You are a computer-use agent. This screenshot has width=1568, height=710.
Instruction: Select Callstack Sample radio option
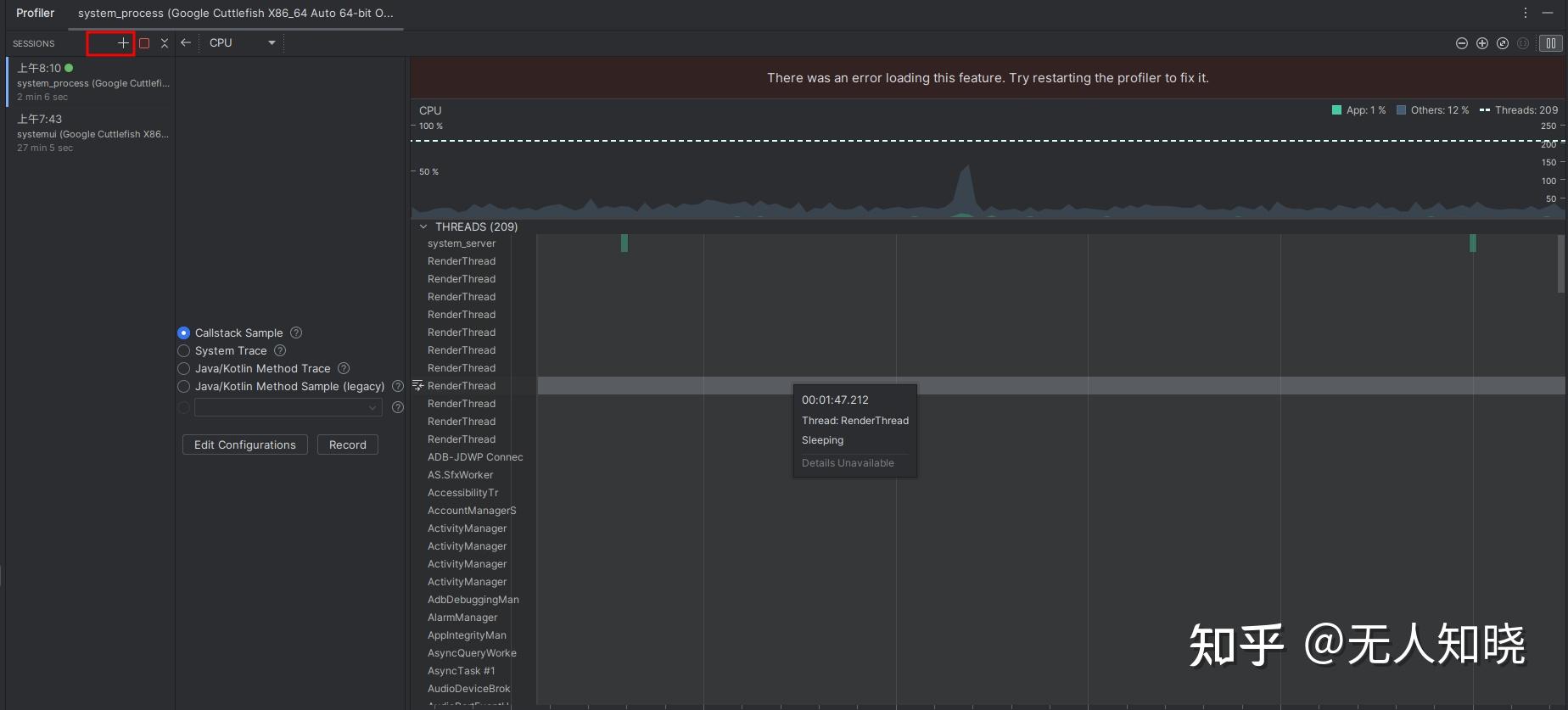pos(183,333)
